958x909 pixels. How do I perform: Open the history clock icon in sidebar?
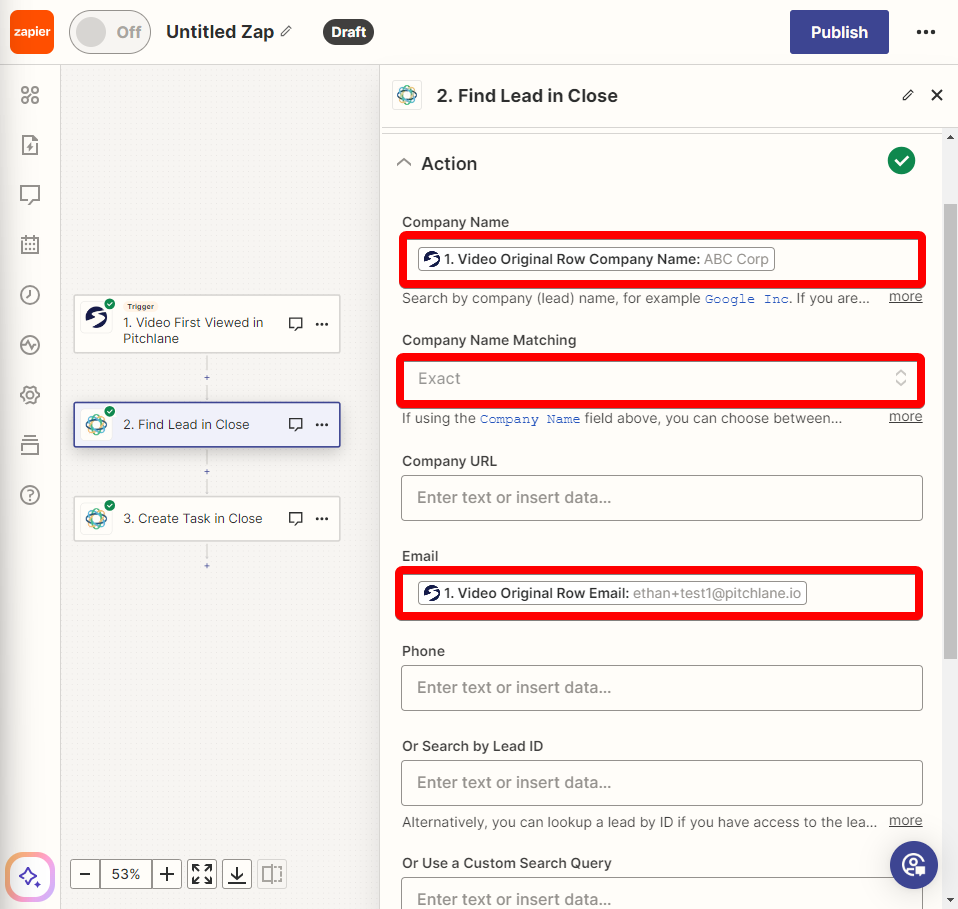point(30,295)
